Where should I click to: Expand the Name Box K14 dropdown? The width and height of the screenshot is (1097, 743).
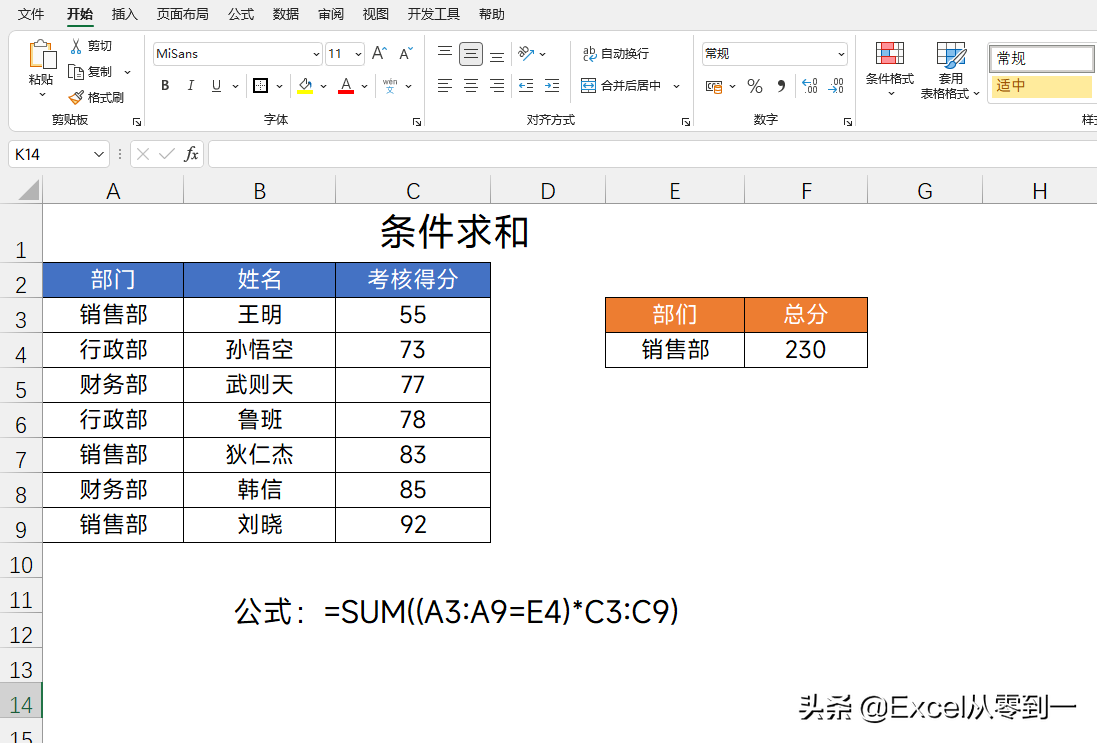(x=99, y=154)
